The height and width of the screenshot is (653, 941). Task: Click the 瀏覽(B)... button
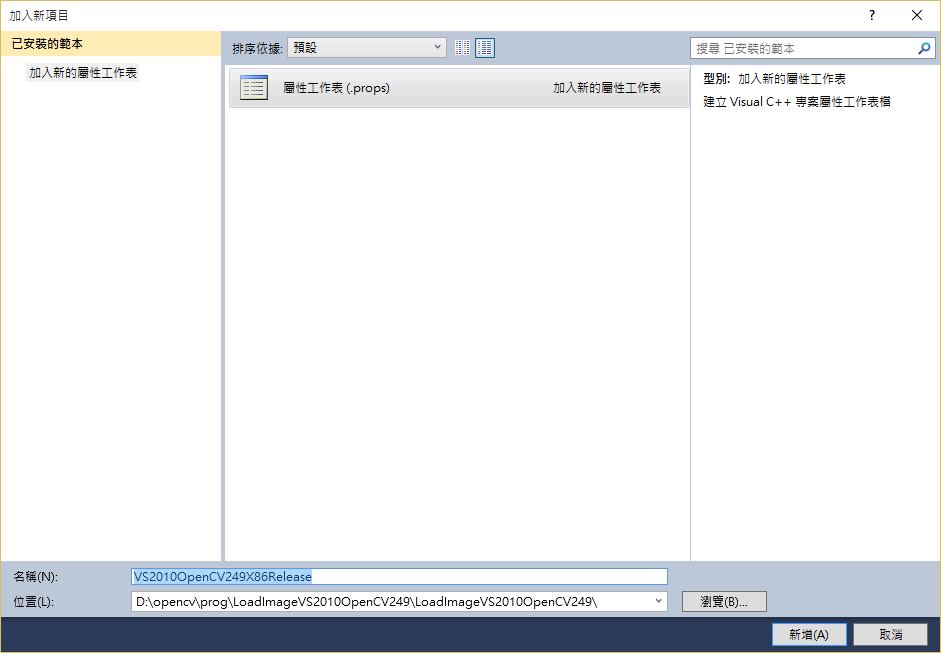coord(724,601)
